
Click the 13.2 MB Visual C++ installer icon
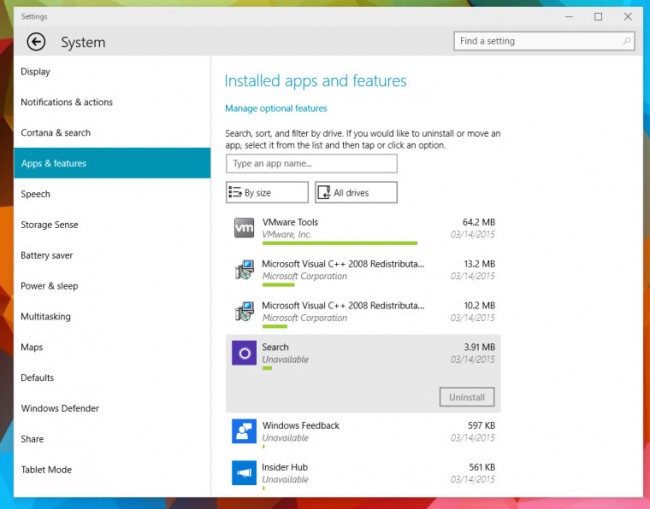click(x=244, y=270)
